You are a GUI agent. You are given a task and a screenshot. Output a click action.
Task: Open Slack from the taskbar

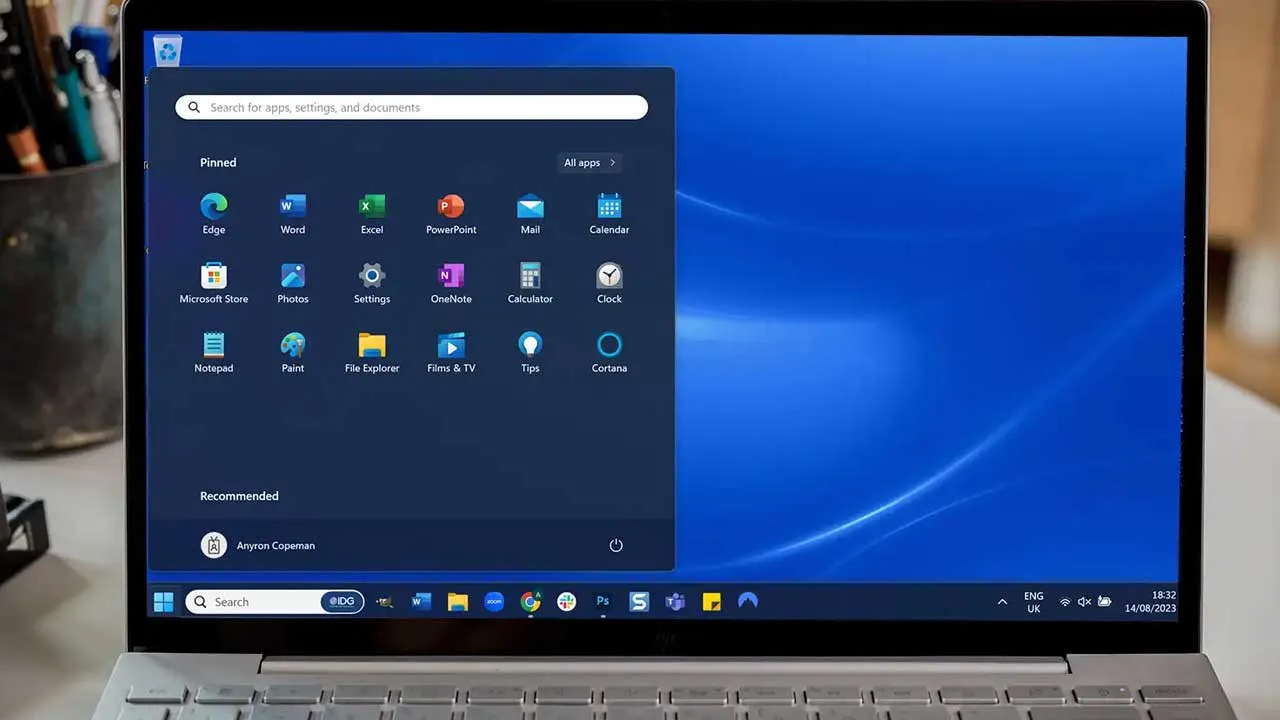point(567,601)
